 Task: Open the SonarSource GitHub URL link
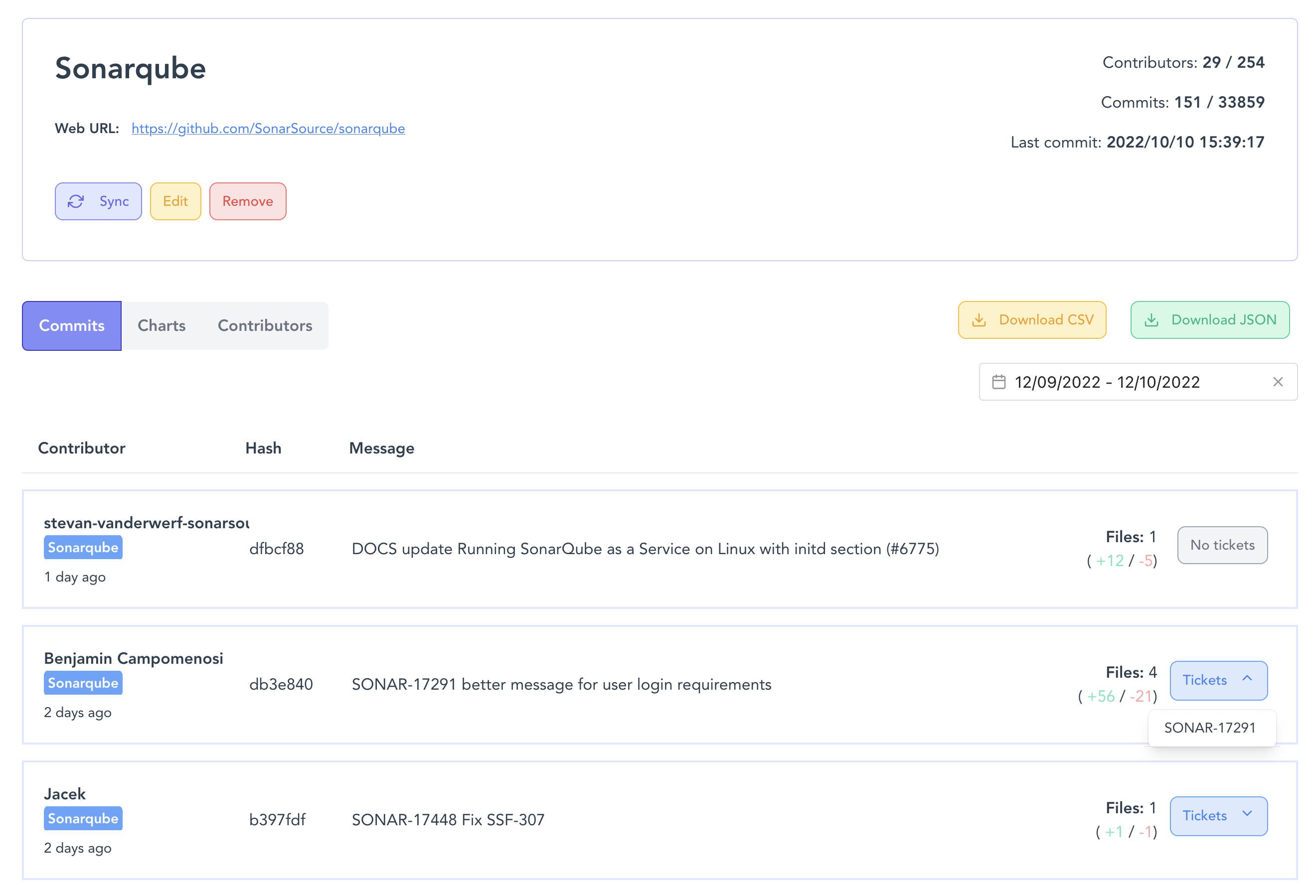(268, 129)
